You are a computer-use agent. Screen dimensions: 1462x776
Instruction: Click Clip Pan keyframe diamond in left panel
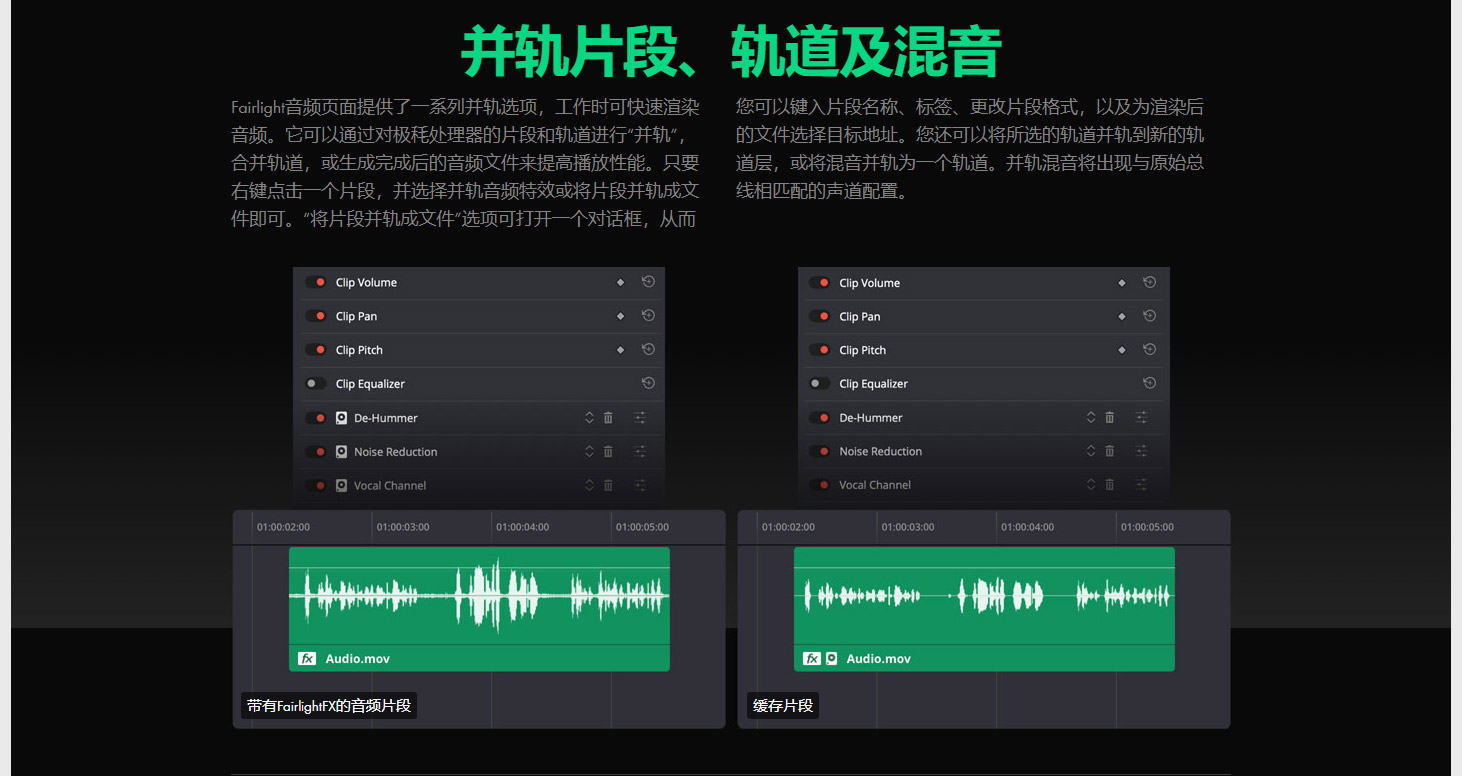pos(620,316)
